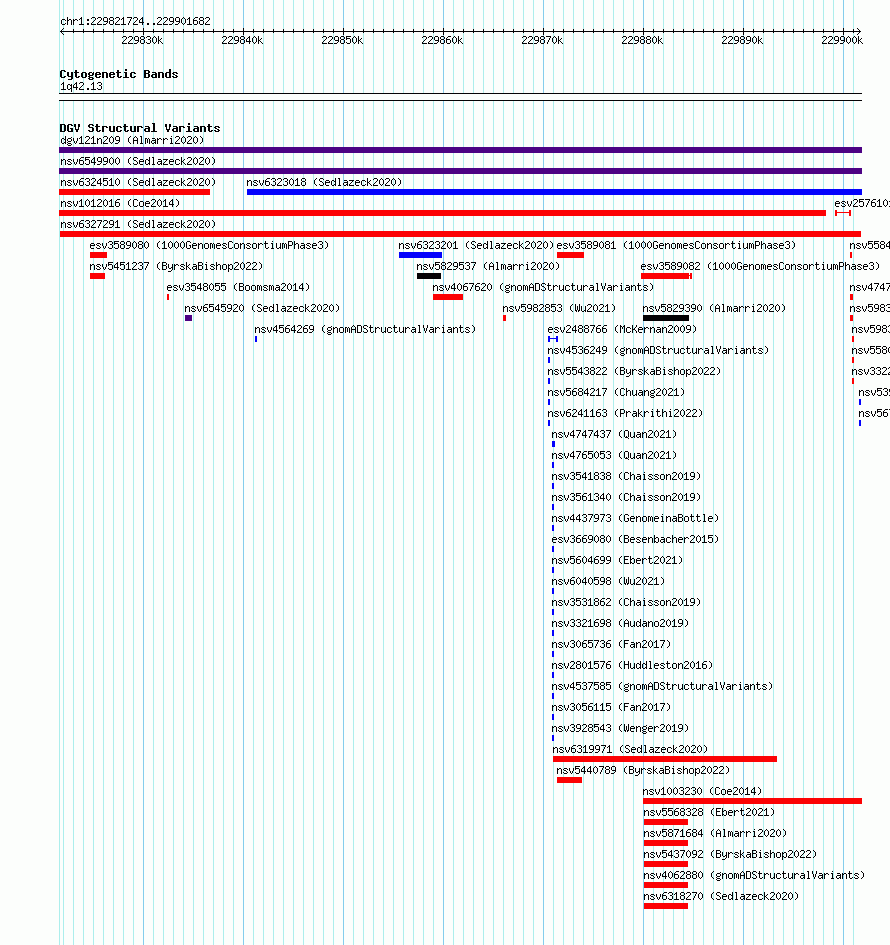Click the nsv1012016 (Coe2014) label

pos(120,204)
